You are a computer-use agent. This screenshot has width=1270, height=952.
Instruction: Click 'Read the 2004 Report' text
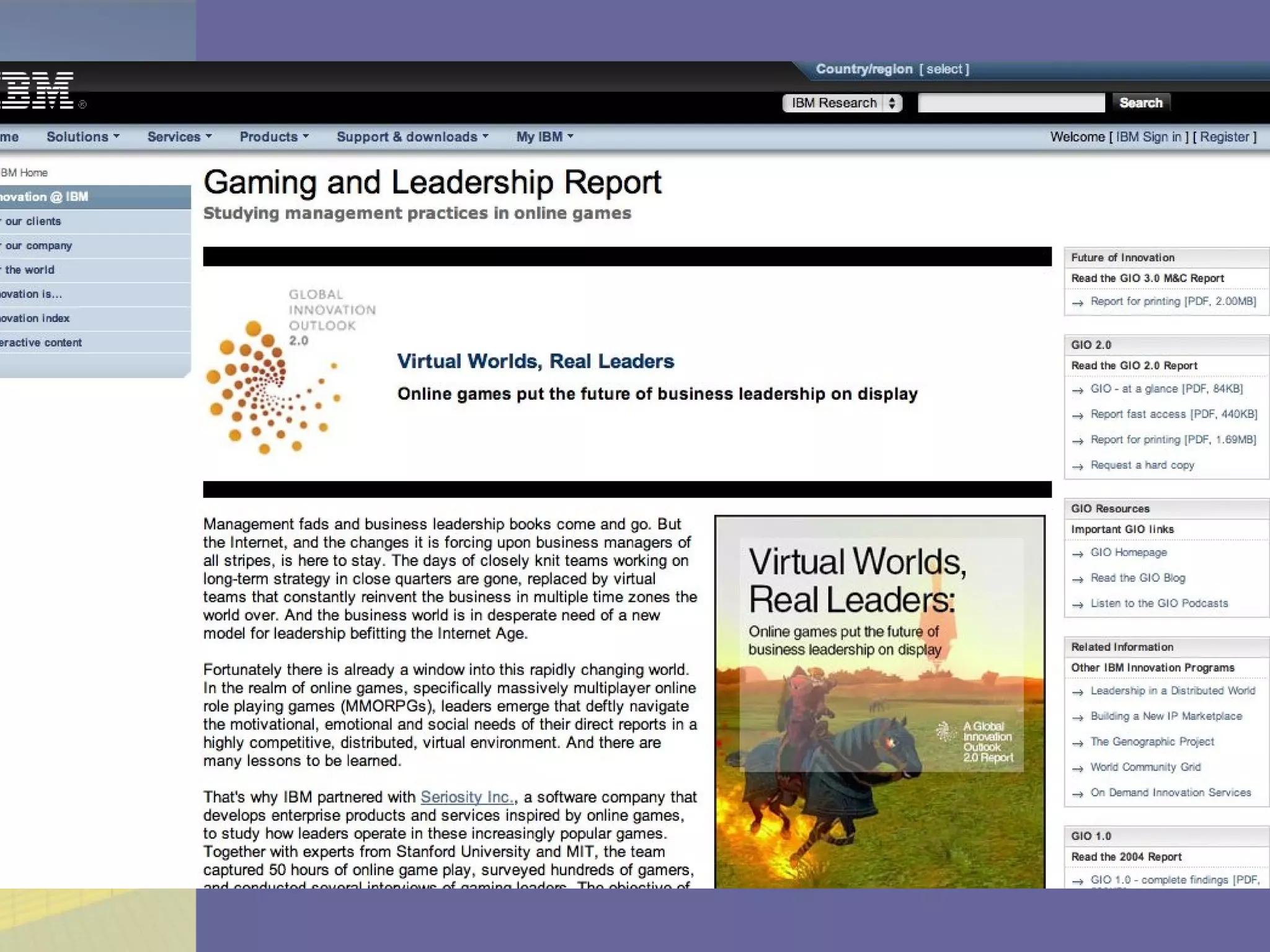coord(1126,857)
